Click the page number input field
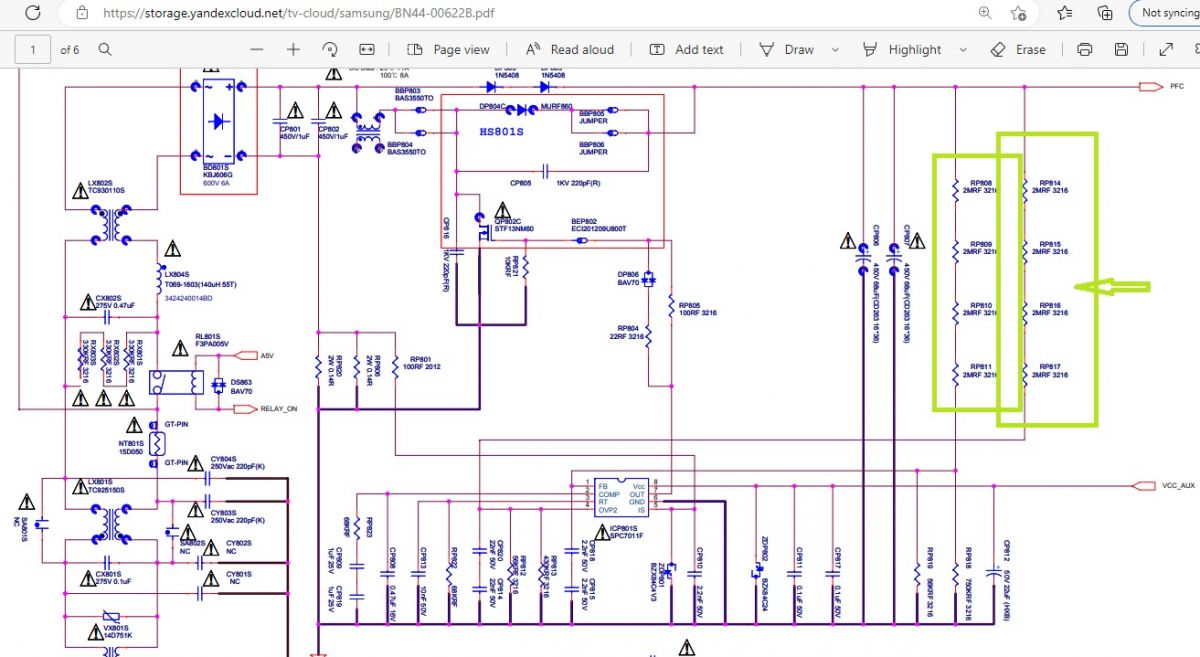1200x657 pixels. point(33,49)
